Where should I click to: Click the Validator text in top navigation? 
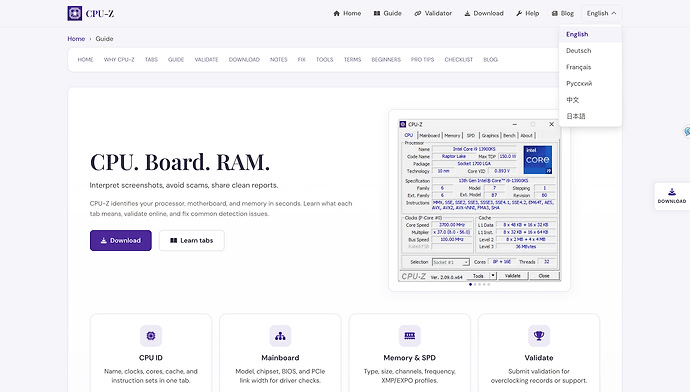(x=438, y=13)
